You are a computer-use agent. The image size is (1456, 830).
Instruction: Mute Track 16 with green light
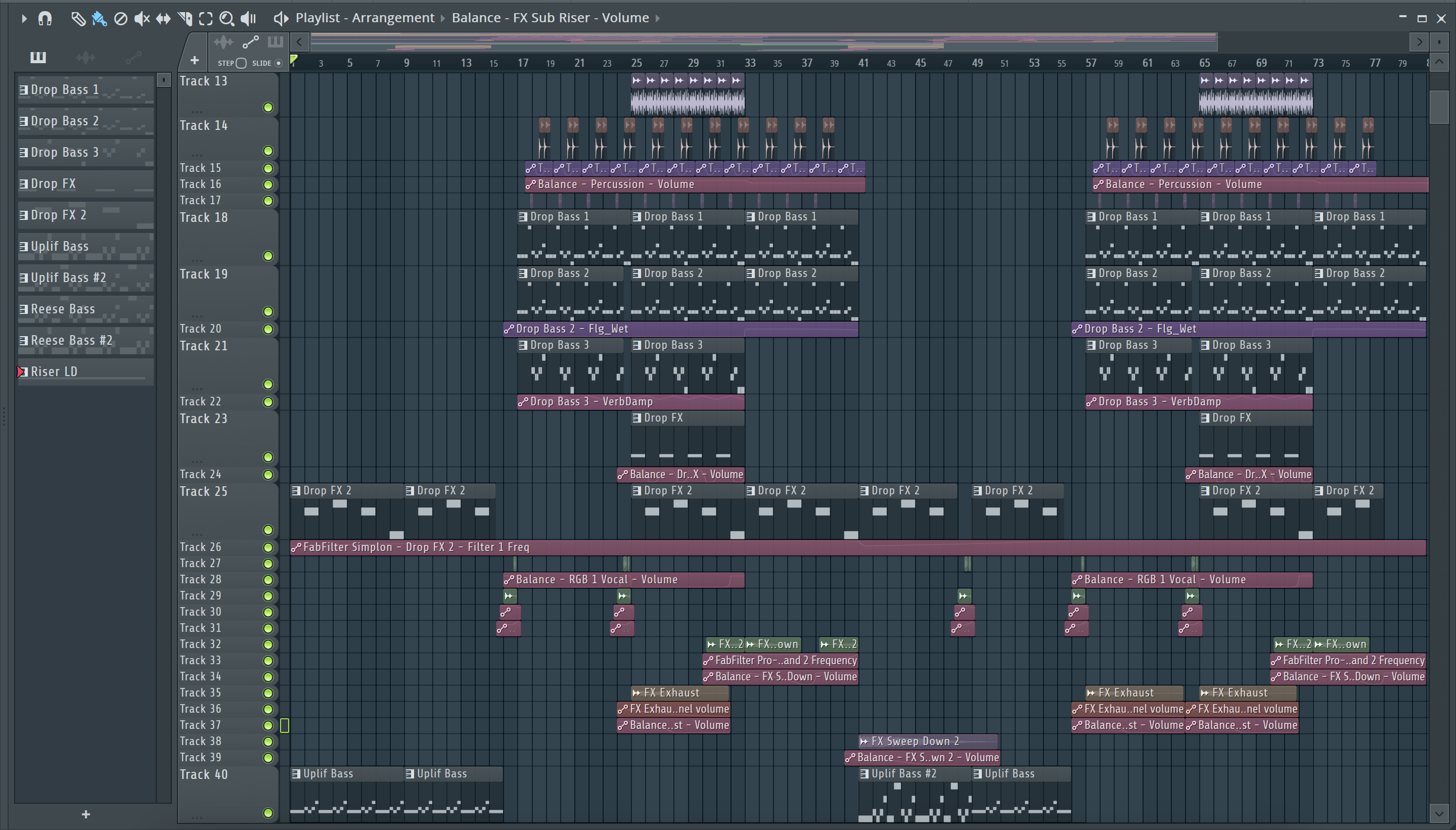pos(268,185)
